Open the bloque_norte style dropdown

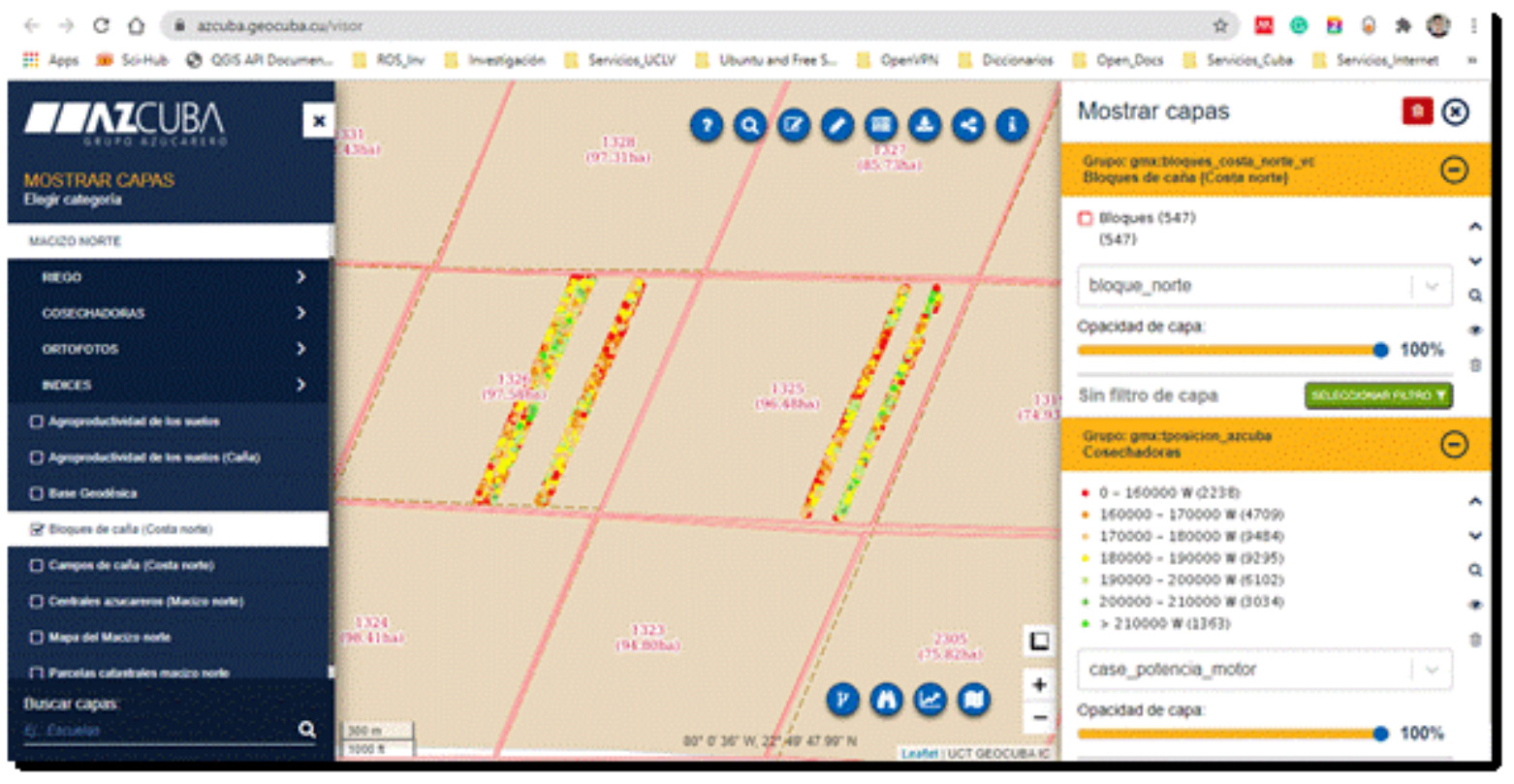[1264, 286]
